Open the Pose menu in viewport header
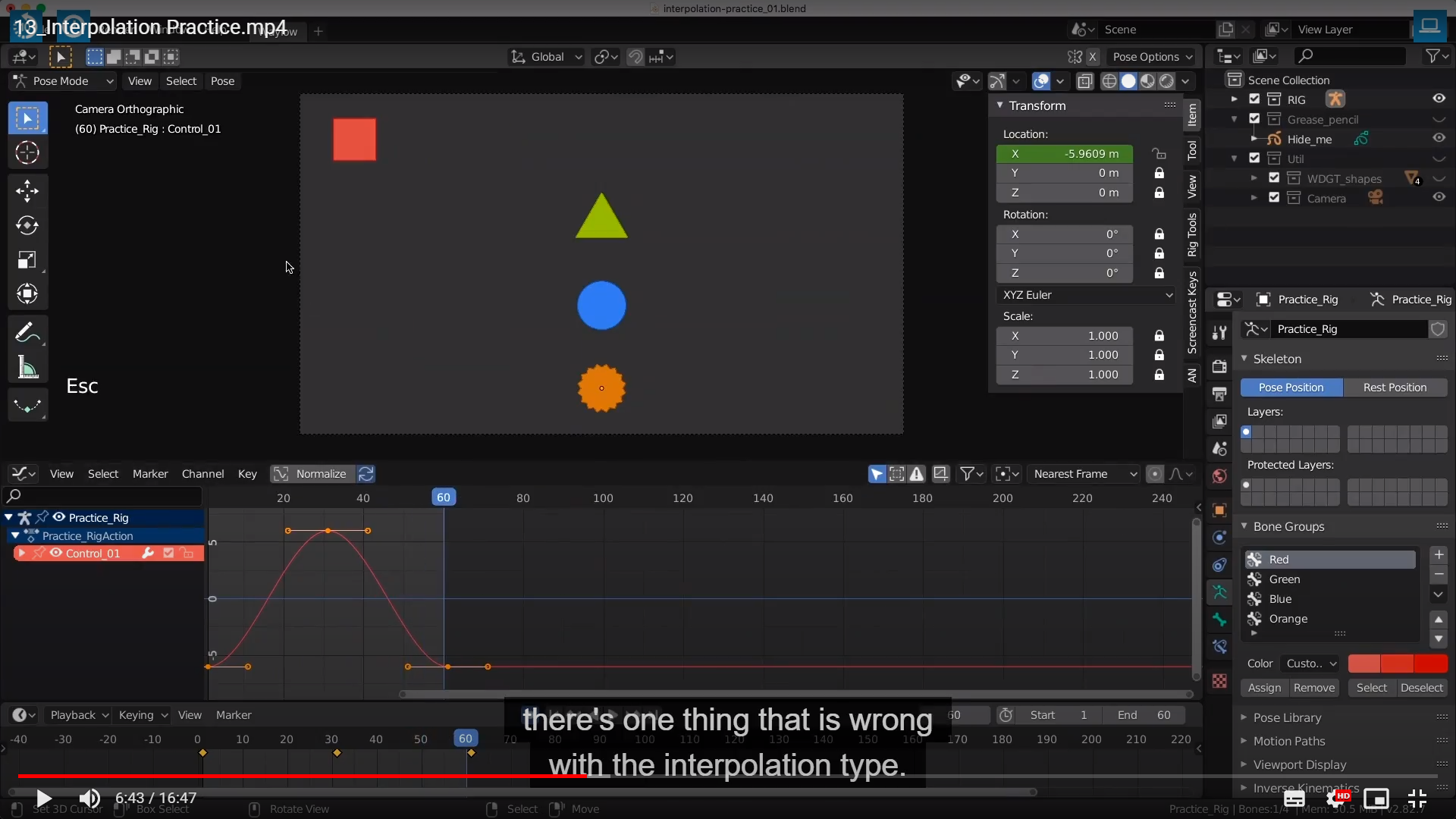Screen dimensions: 1456x819 coord(222,81)
